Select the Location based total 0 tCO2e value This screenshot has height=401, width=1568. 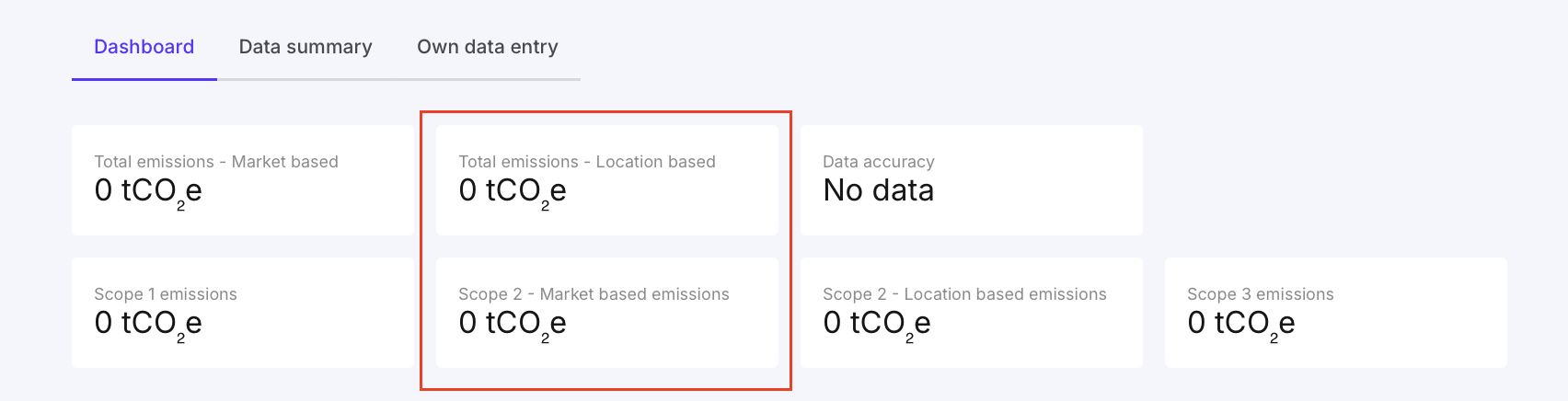click(513, 191)
